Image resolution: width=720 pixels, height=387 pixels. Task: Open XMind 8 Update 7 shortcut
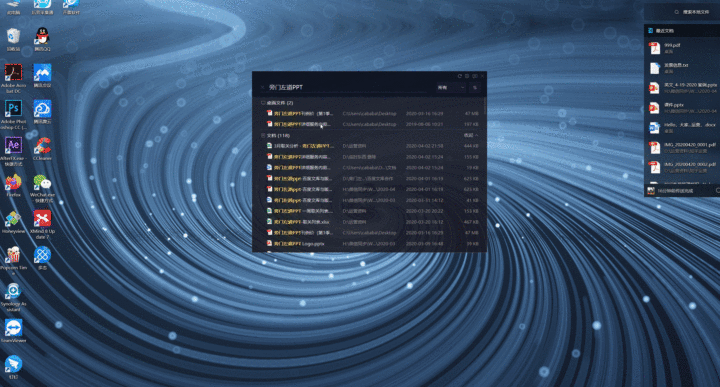[x=42, y=224]
